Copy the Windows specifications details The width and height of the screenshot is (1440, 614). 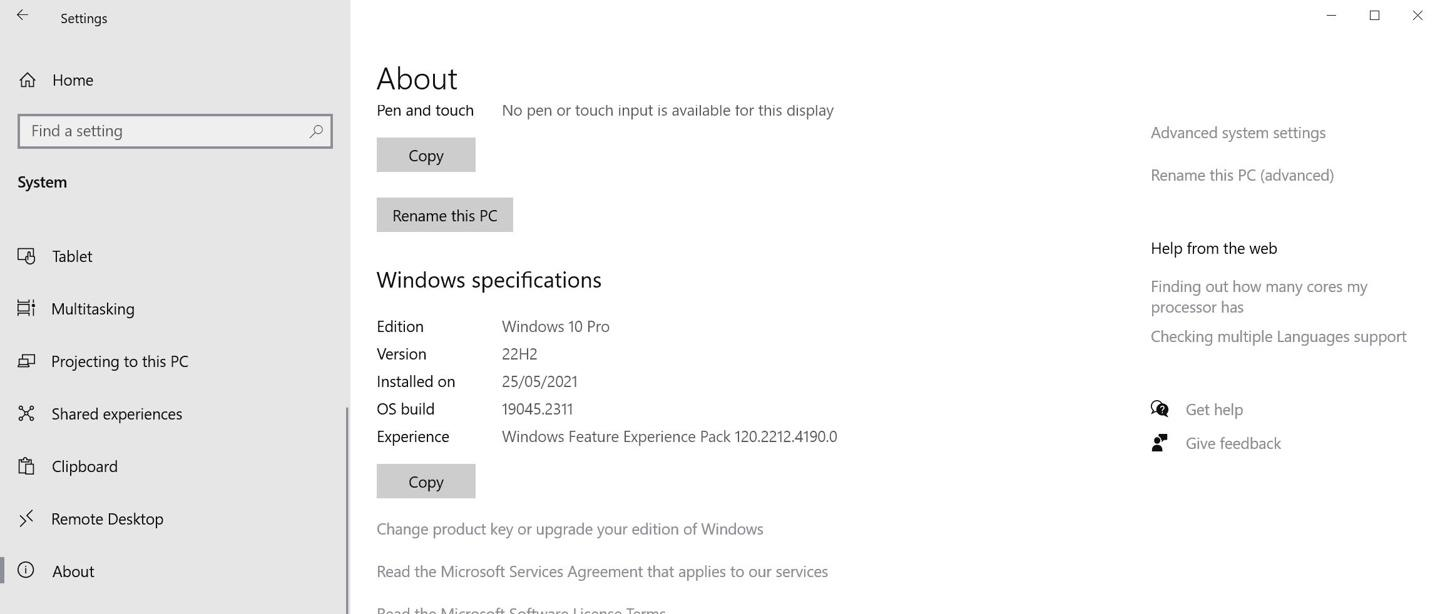point(426,481)
